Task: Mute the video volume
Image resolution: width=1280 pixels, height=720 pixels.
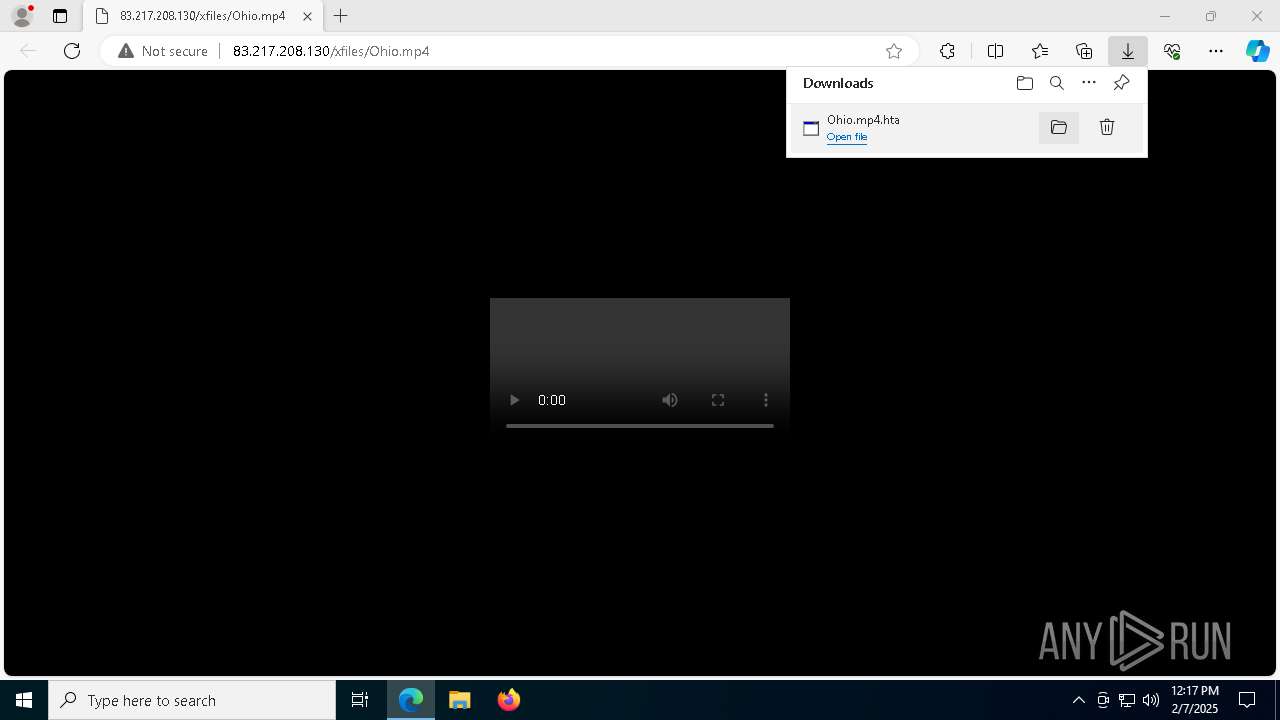Action: click(670, 400)
